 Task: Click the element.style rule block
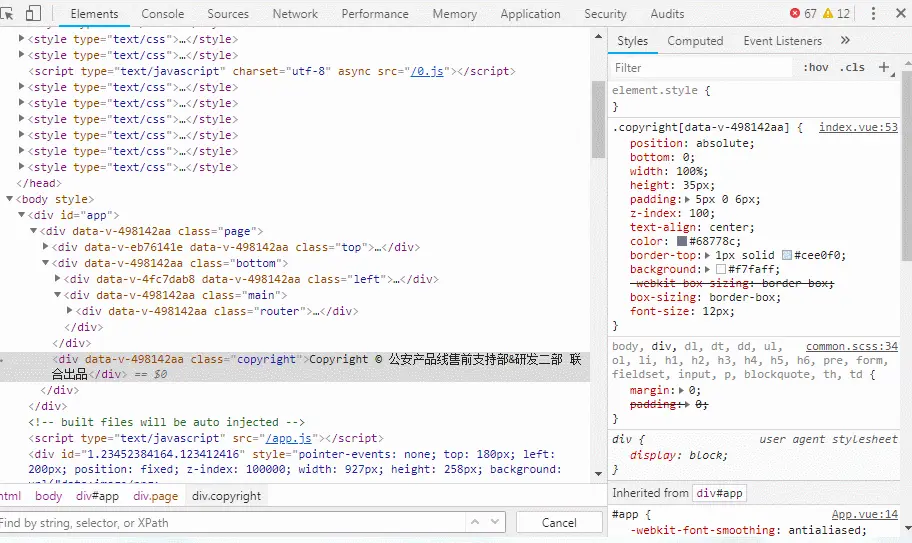(x=754, y=98)
